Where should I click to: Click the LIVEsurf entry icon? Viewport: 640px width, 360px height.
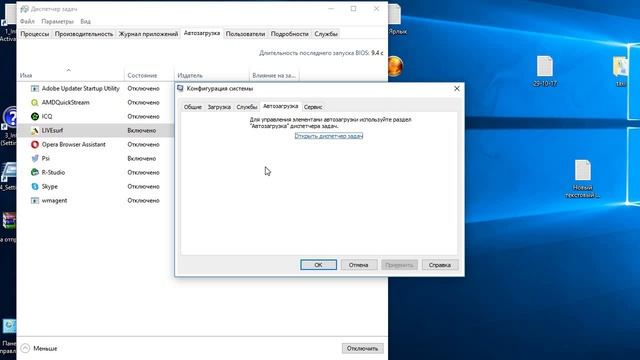[x=35, y=131]
